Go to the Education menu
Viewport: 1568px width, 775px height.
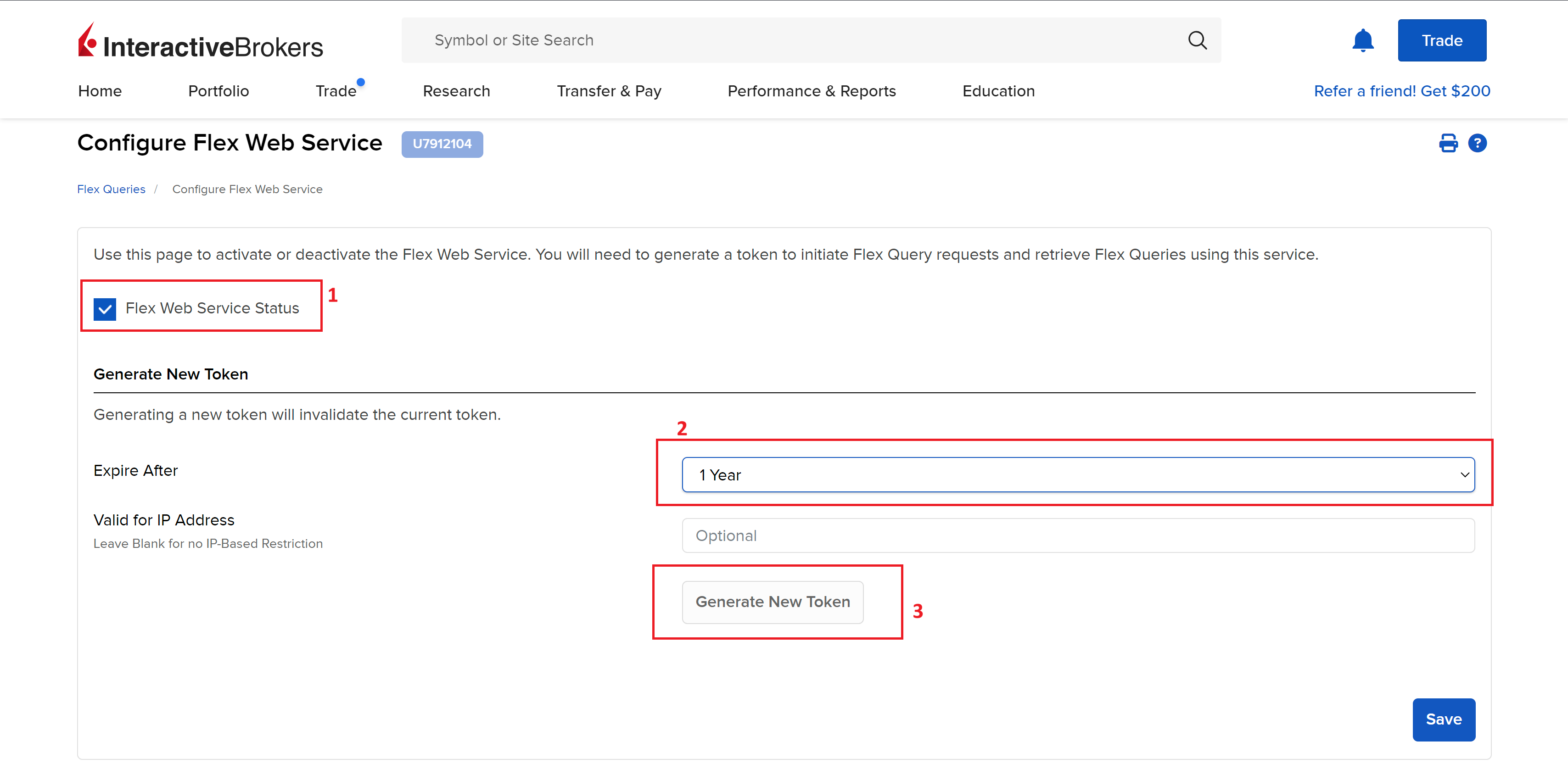coord(998,91)
